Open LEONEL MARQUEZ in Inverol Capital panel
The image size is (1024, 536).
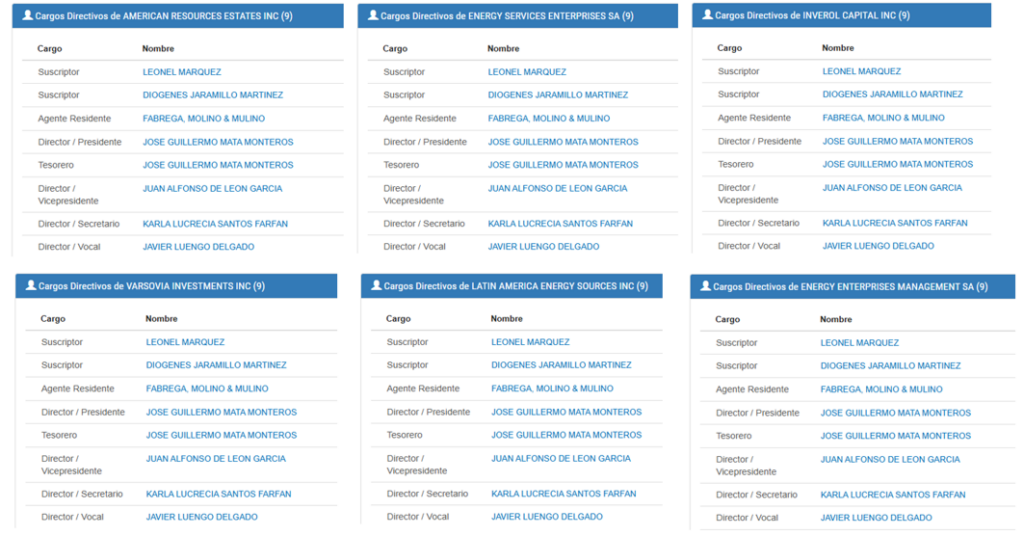pos(861,71)
